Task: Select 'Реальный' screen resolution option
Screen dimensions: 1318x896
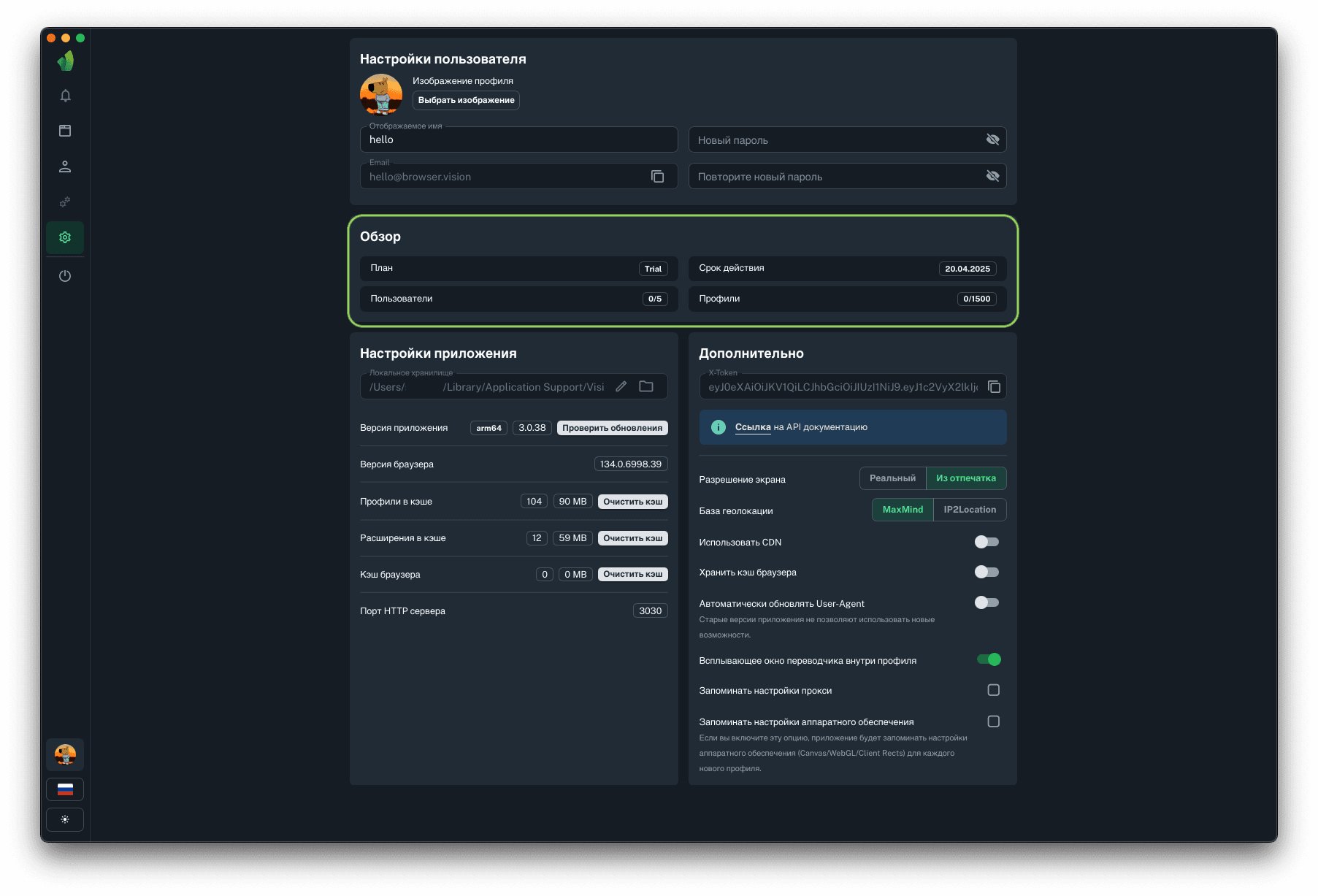Action: coord(892,478)
